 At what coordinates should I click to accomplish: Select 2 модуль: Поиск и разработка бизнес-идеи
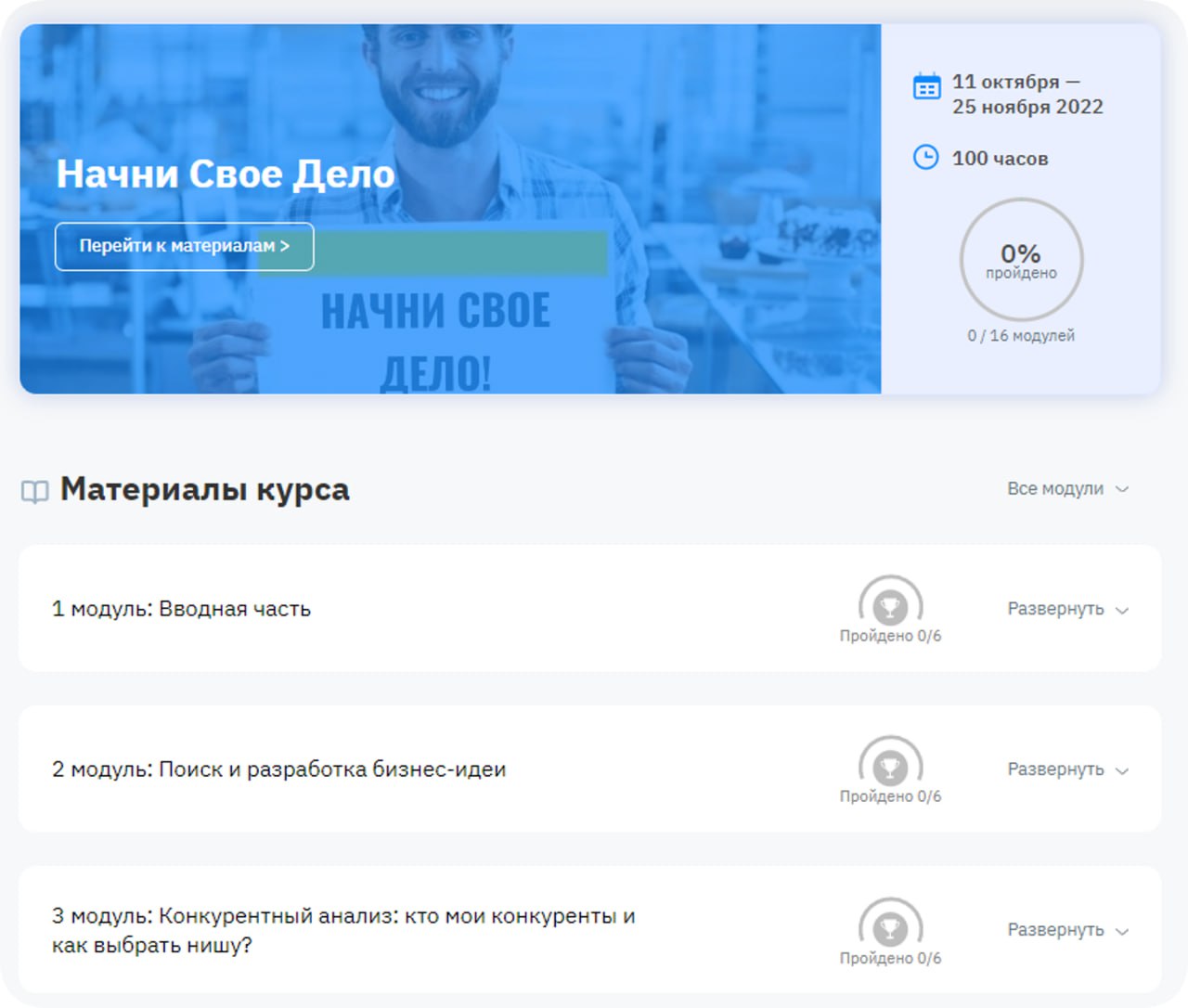(278, 769)
